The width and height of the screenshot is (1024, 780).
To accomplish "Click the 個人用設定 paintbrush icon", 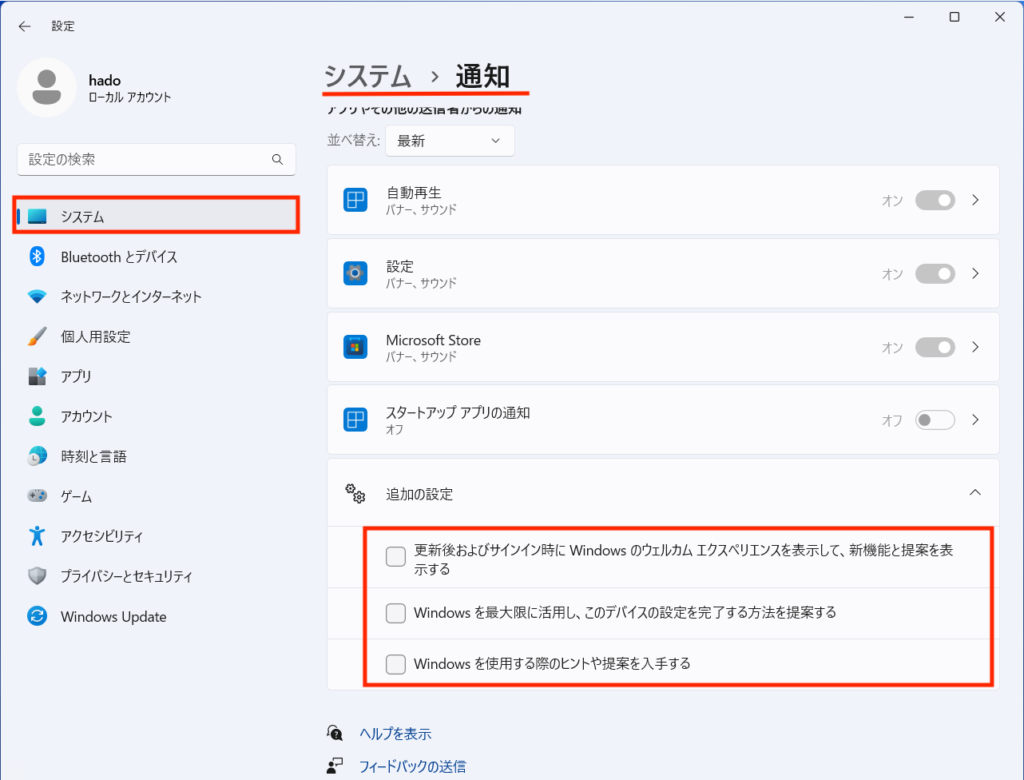I will (x=38, y=337).
